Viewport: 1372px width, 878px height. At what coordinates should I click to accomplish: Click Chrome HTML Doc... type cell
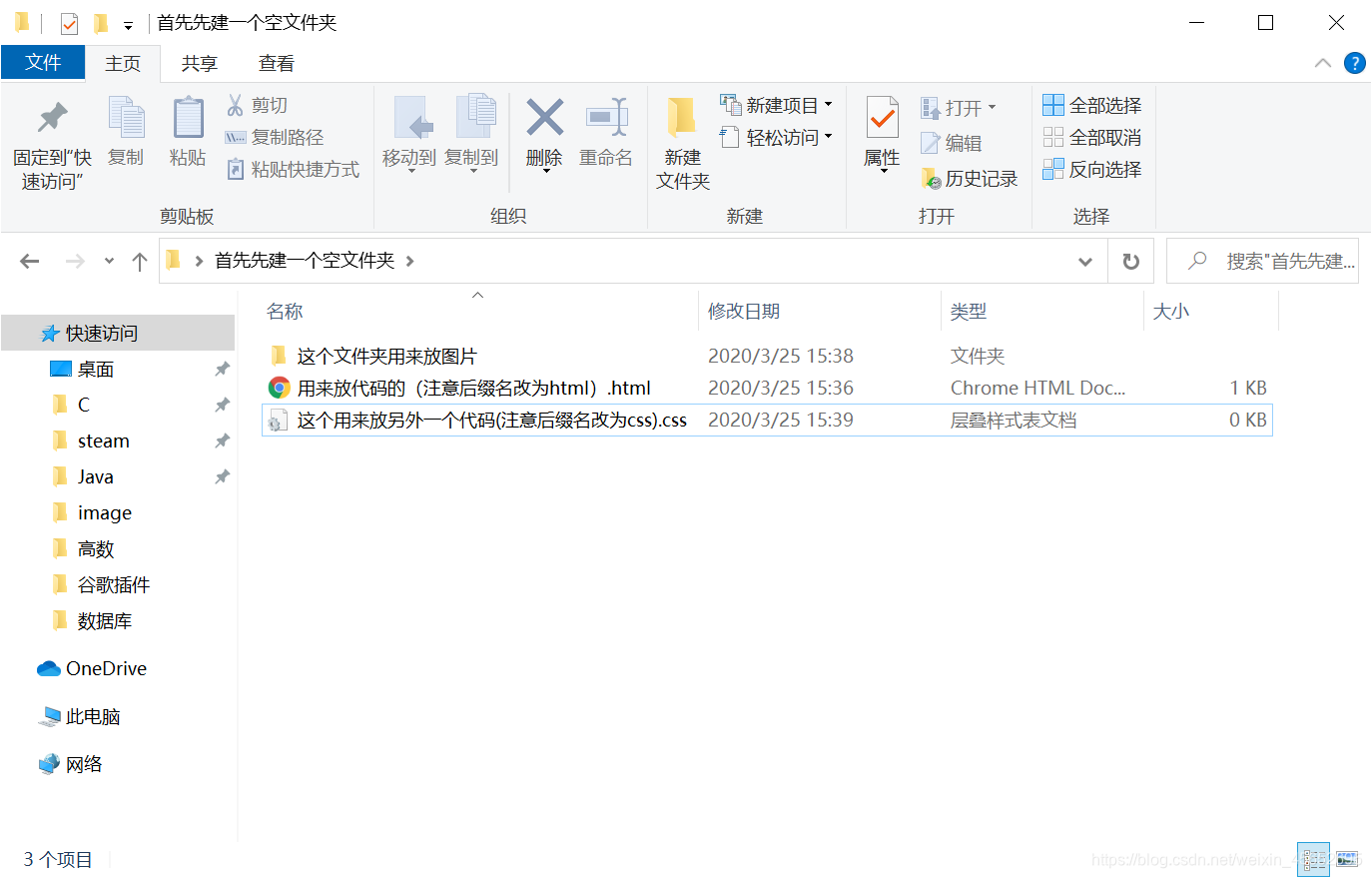pyautogui.click(x=1037, y=388)
